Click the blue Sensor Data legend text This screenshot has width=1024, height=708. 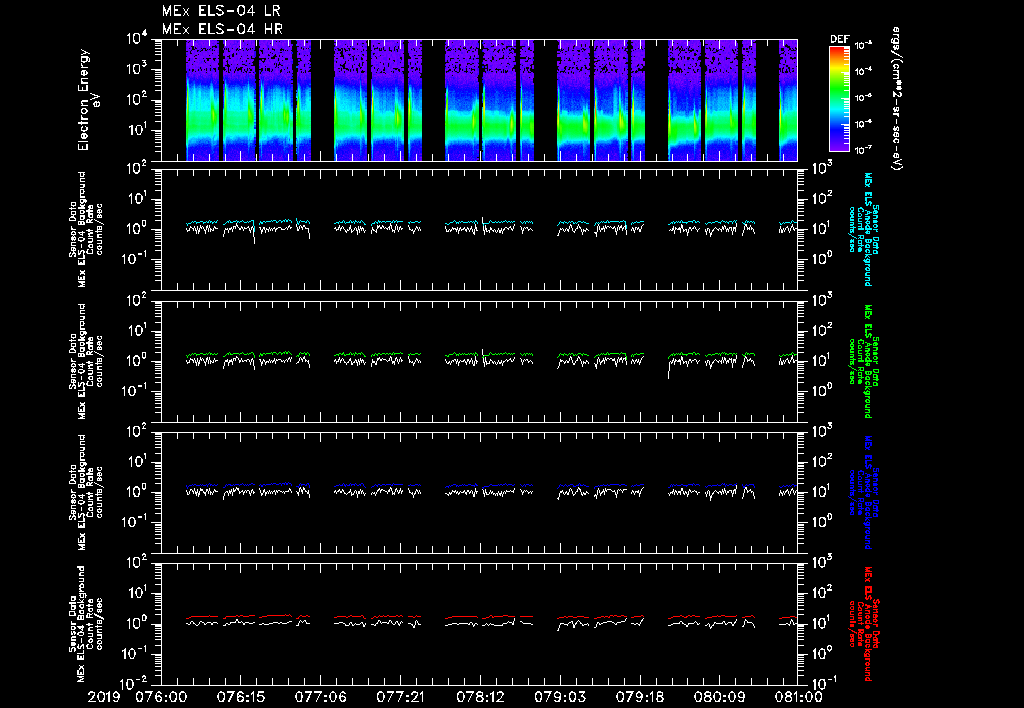(863, 492)
